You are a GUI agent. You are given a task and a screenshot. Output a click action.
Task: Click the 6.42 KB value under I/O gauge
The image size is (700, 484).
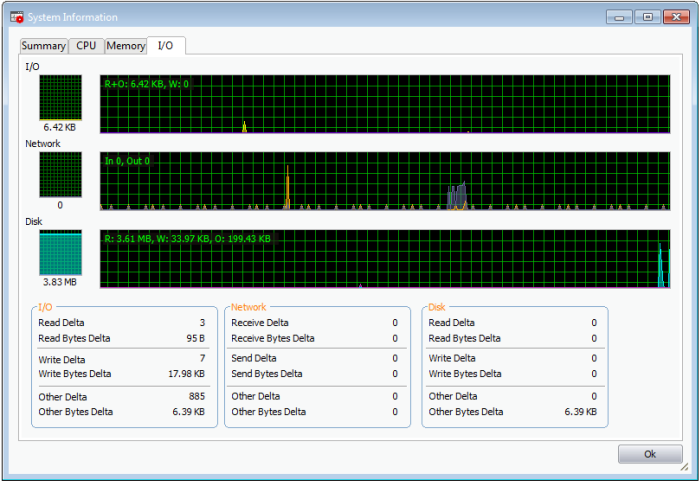60,127
